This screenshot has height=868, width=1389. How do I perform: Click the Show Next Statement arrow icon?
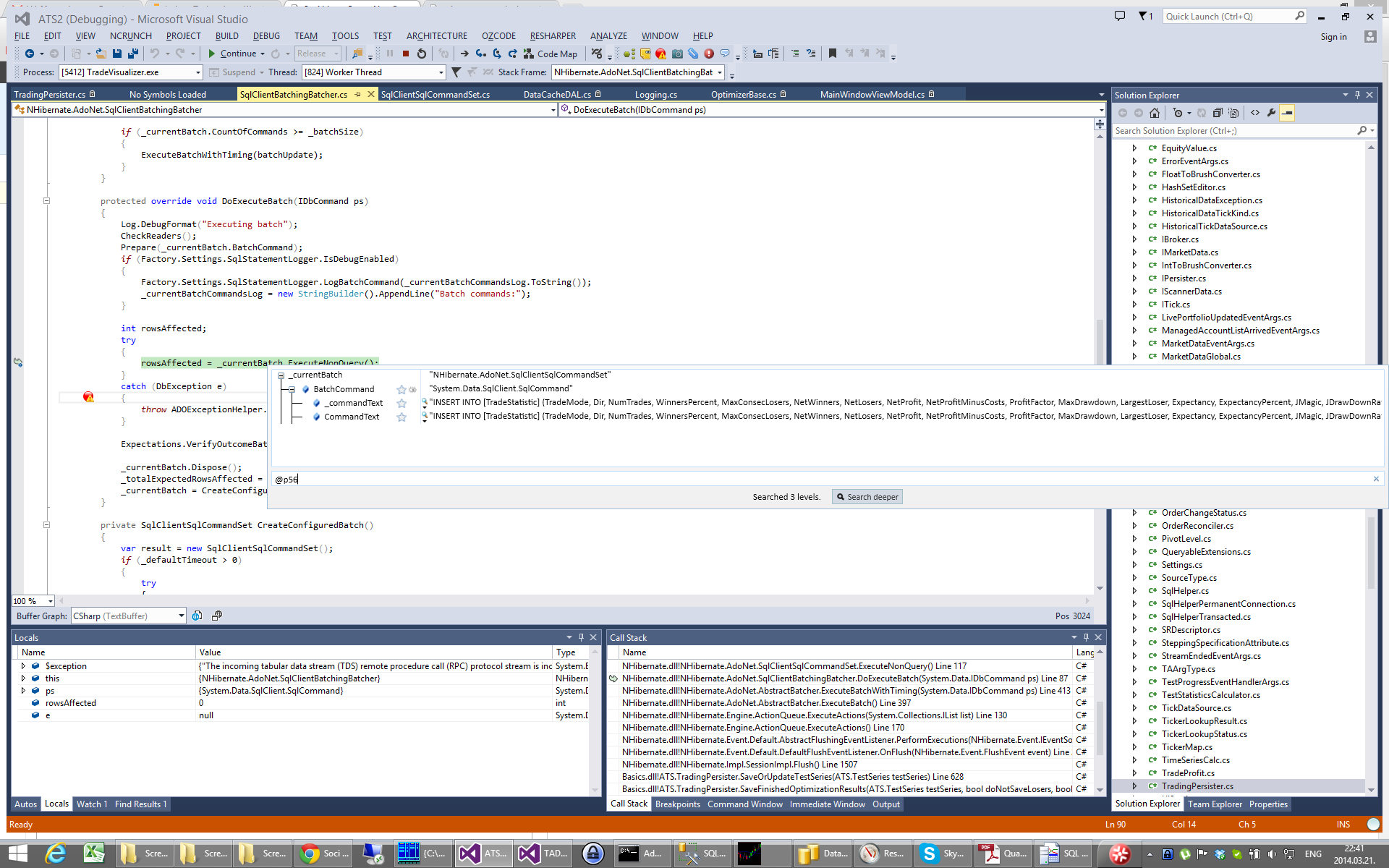click(464, 54)
